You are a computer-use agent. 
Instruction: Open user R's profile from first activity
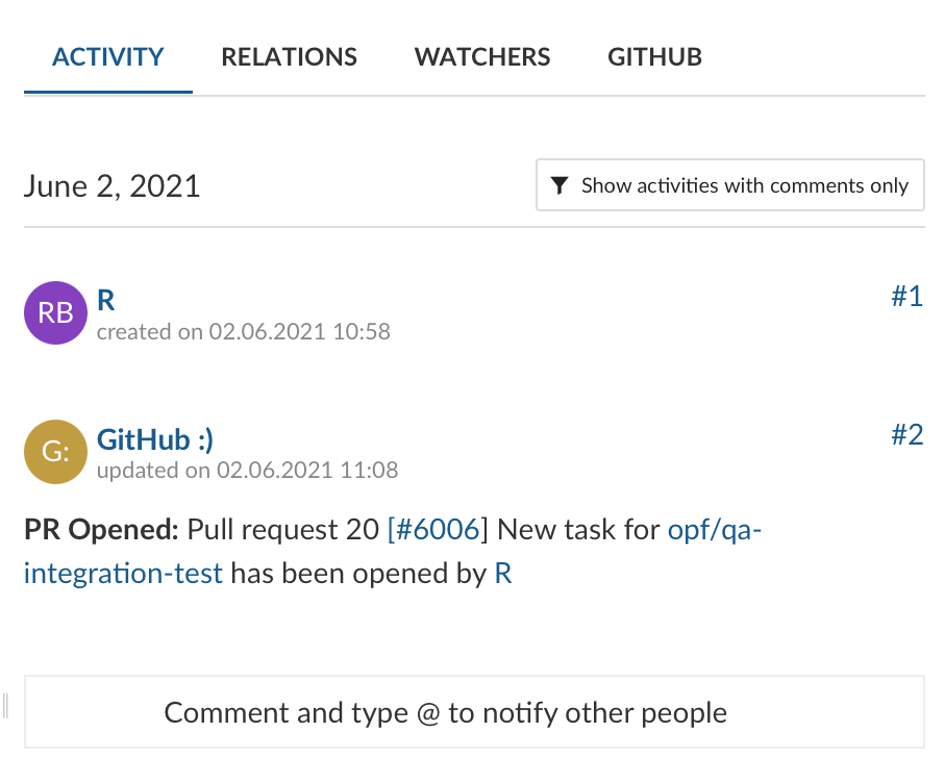point(106,300)
